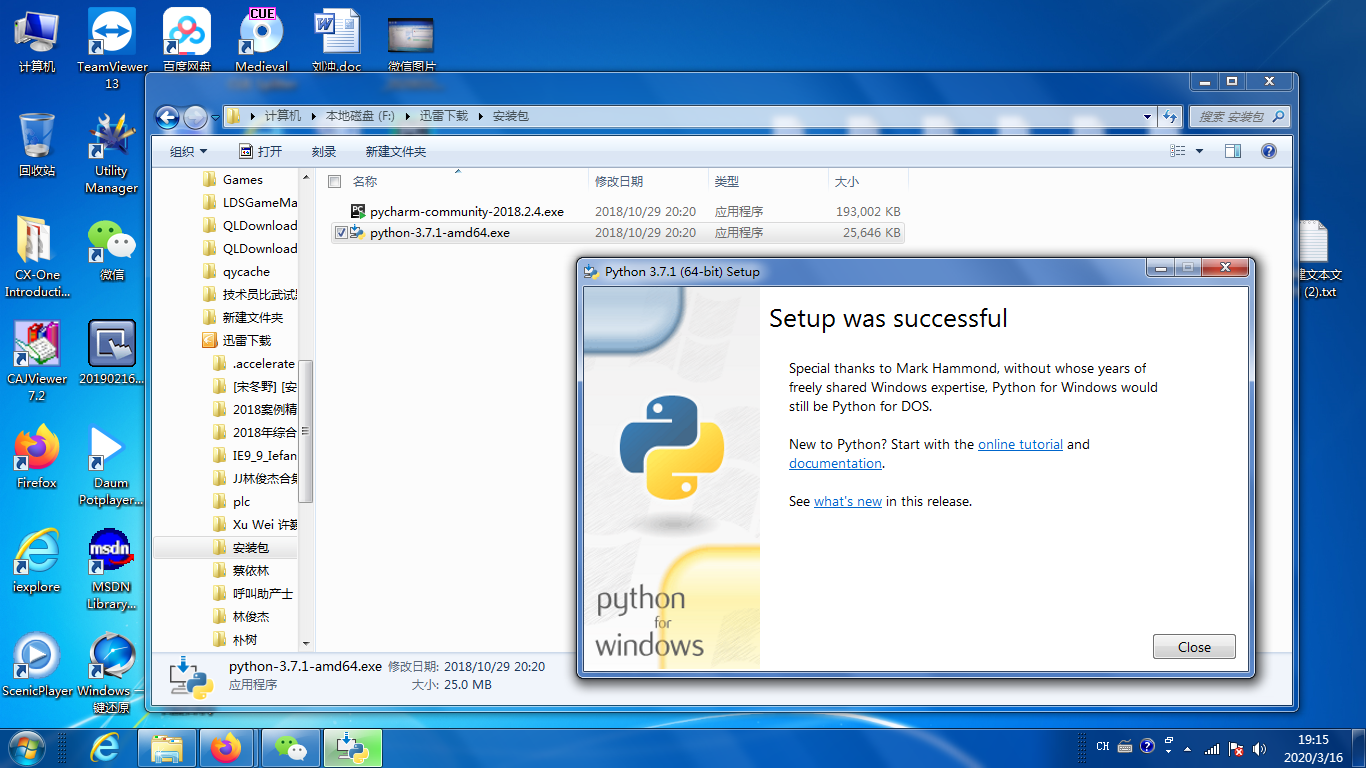Click the Explorer back navigation arrow
1366x768 pixels.
167,117
